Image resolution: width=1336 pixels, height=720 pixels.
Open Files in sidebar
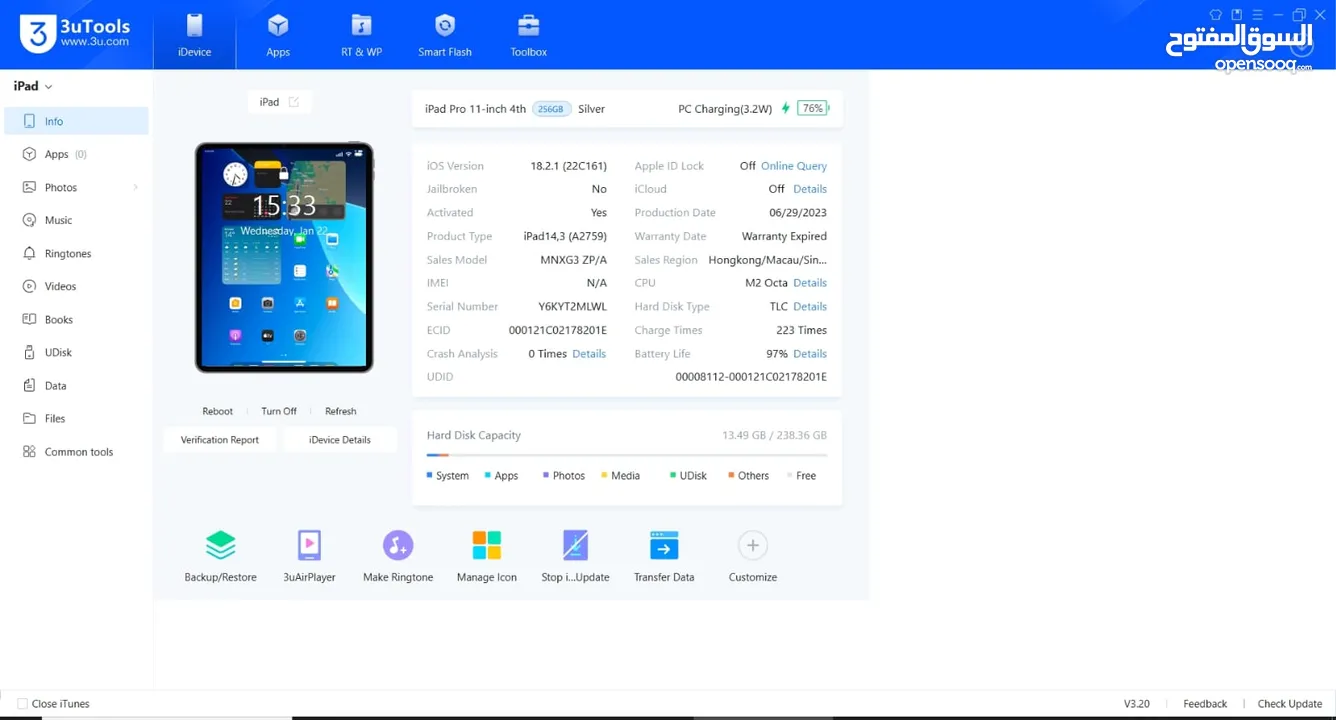pos(77,418)
